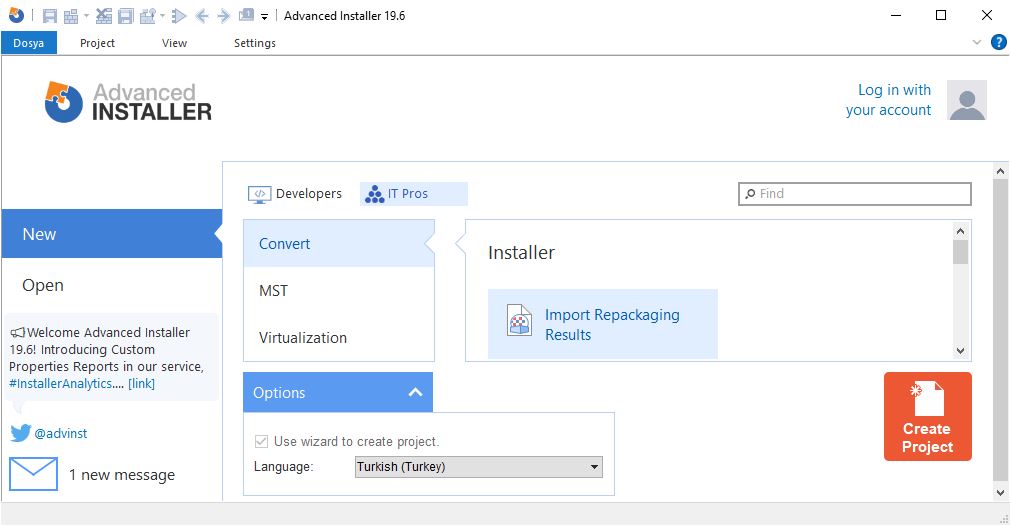Open the View ribbon tab
The height and width of the screenshot is (526, 1011).
(174, 43)
